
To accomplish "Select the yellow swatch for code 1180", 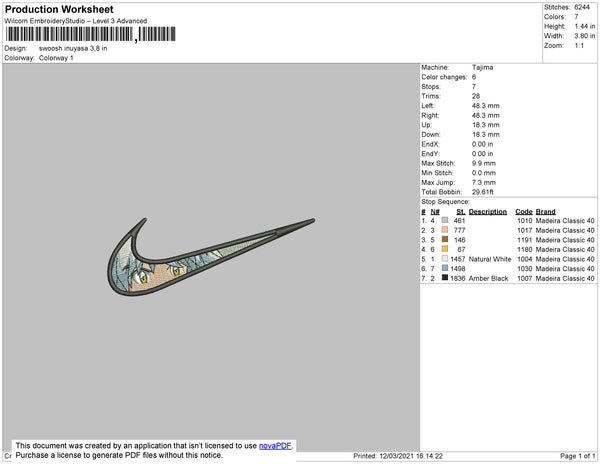I will click(x=445, y=249).
